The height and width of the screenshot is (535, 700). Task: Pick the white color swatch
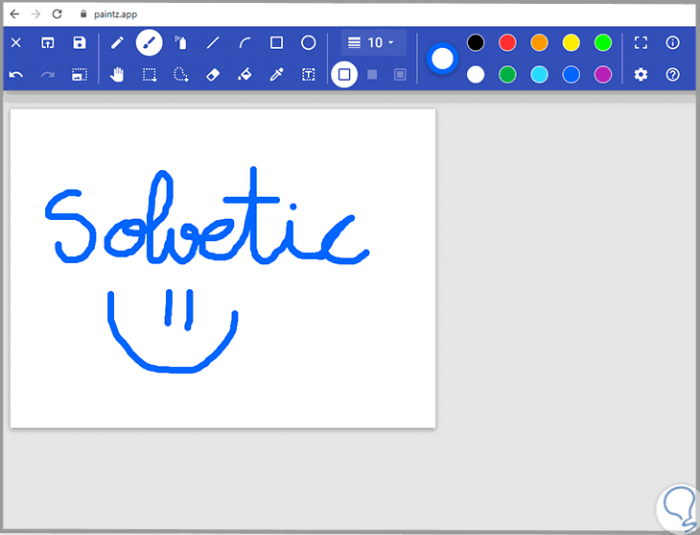pyautogui.click(x=475, y=75)
